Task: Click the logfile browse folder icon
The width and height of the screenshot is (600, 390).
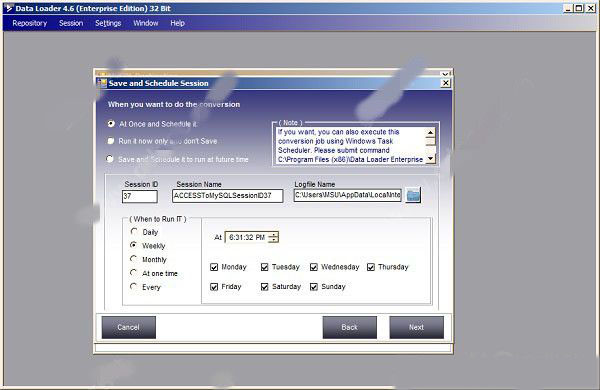Action: [x=413, y=195]
